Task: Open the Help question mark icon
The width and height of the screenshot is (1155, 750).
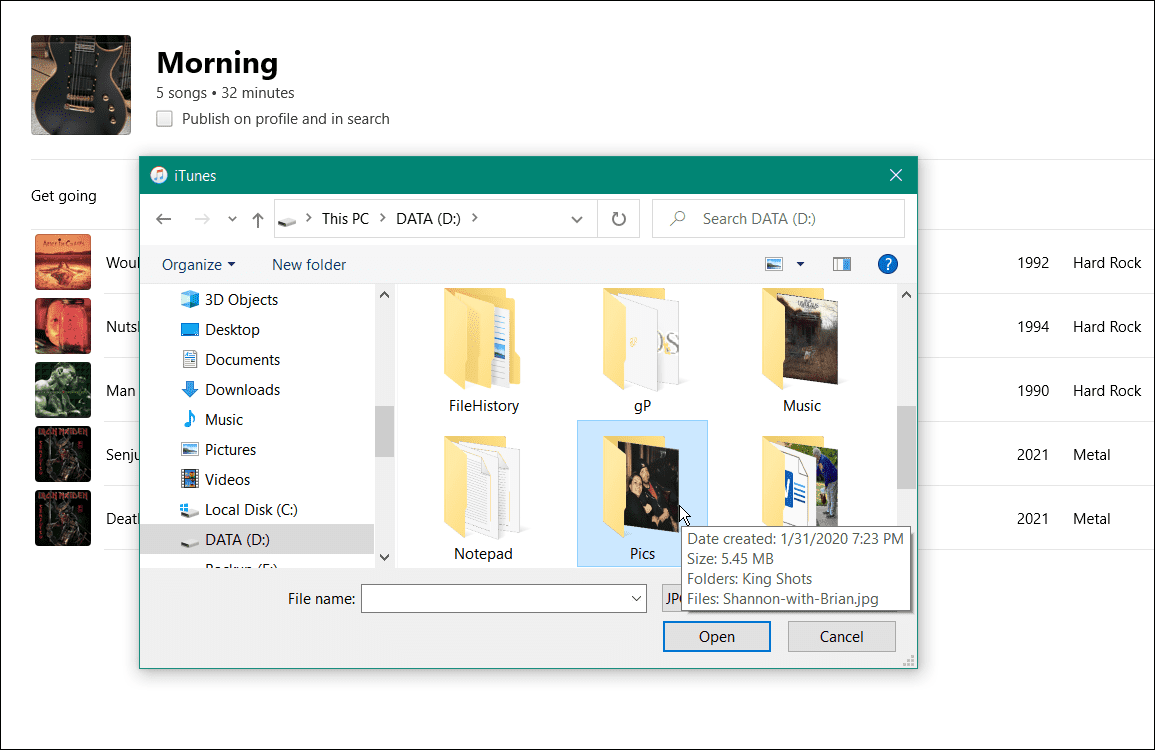Action: click(887, 264)
